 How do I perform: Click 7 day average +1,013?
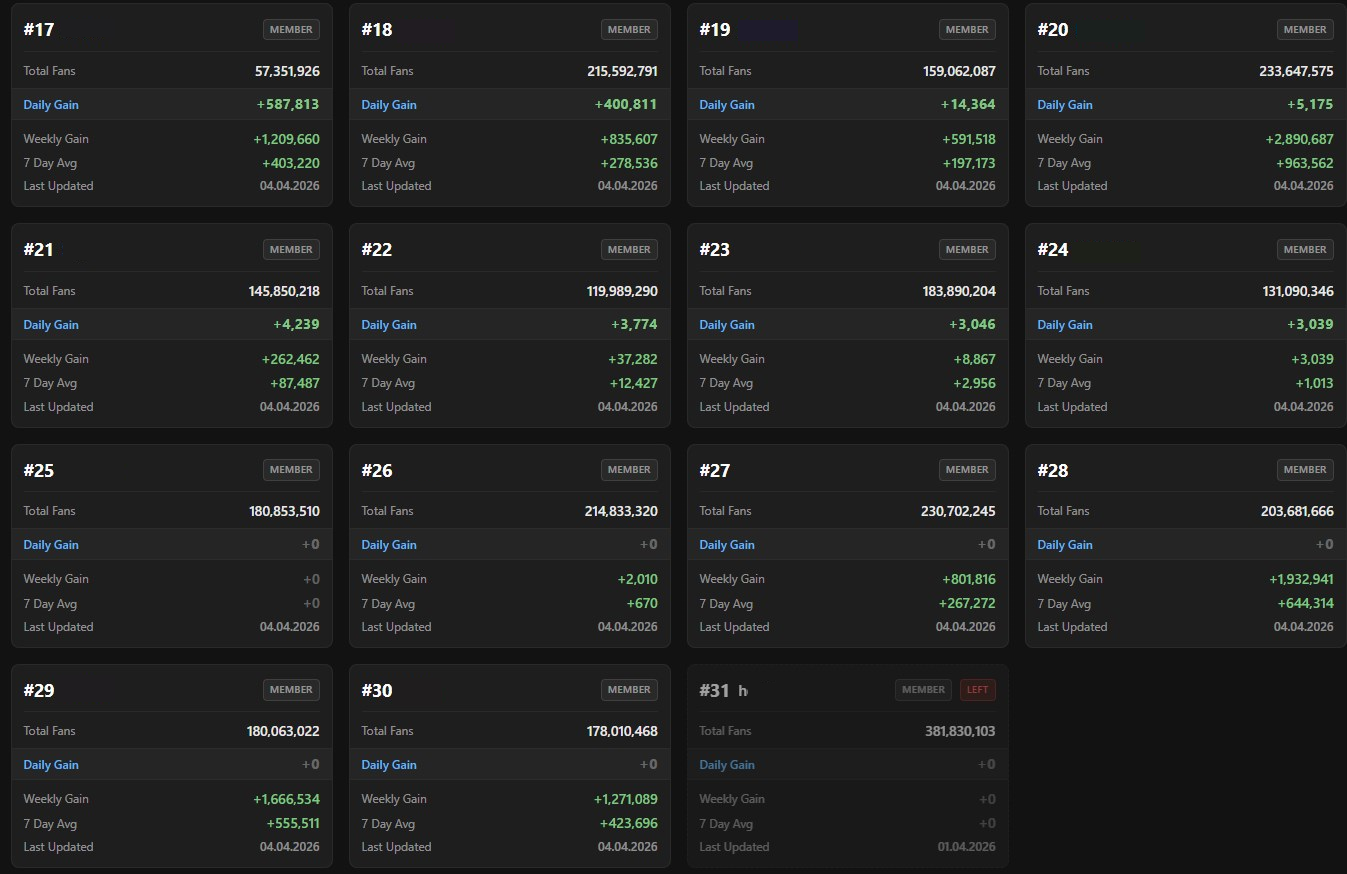click(x=1314, y=383)
